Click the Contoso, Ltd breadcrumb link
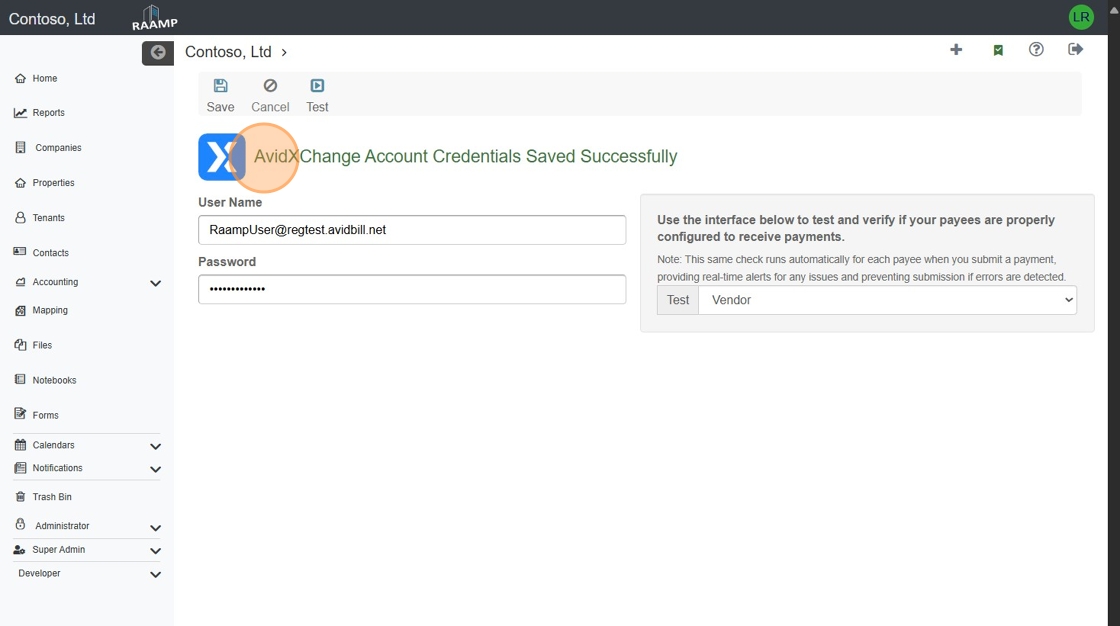 pos(228,52)
